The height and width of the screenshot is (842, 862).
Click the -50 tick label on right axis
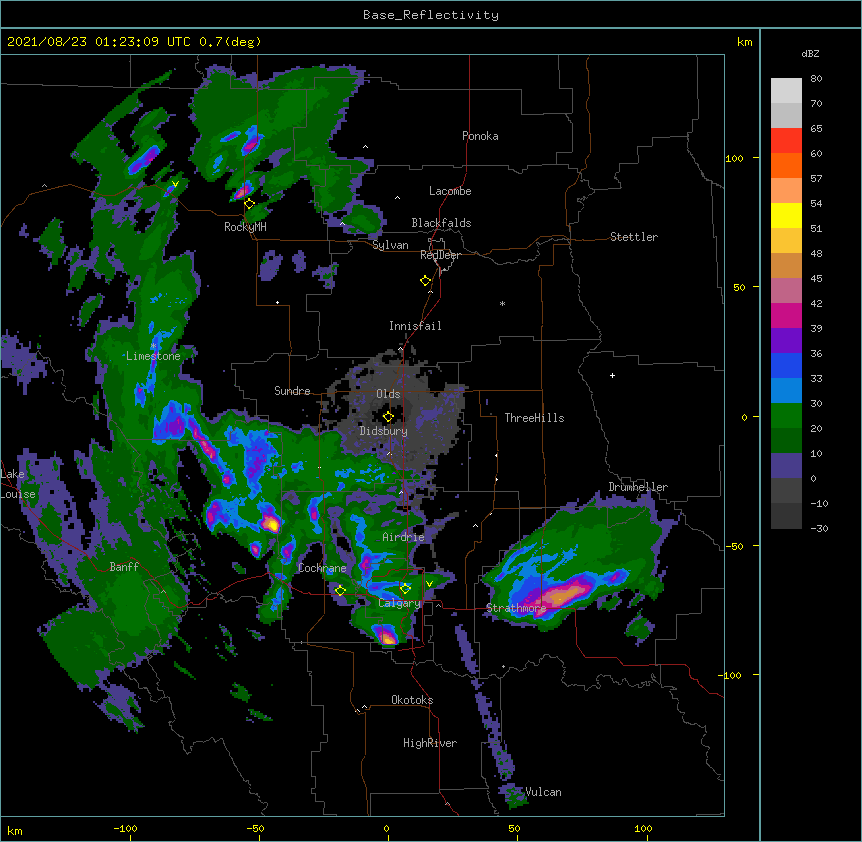(x=734, y=546)
